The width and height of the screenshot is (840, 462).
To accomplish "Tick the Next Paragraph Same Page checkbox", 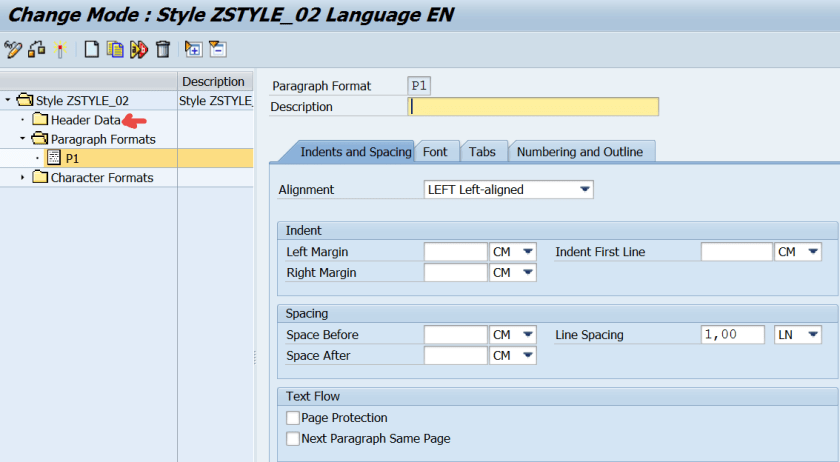I will (x=293, y=438).
